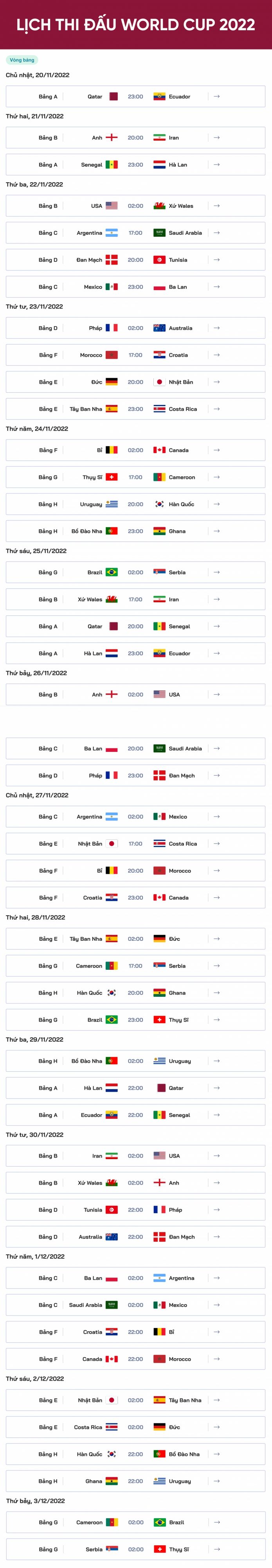Click the Bảng B label for USA vs Wales
The width and height of the screenshot is (272, 1568).
click(x=48, y=206)
